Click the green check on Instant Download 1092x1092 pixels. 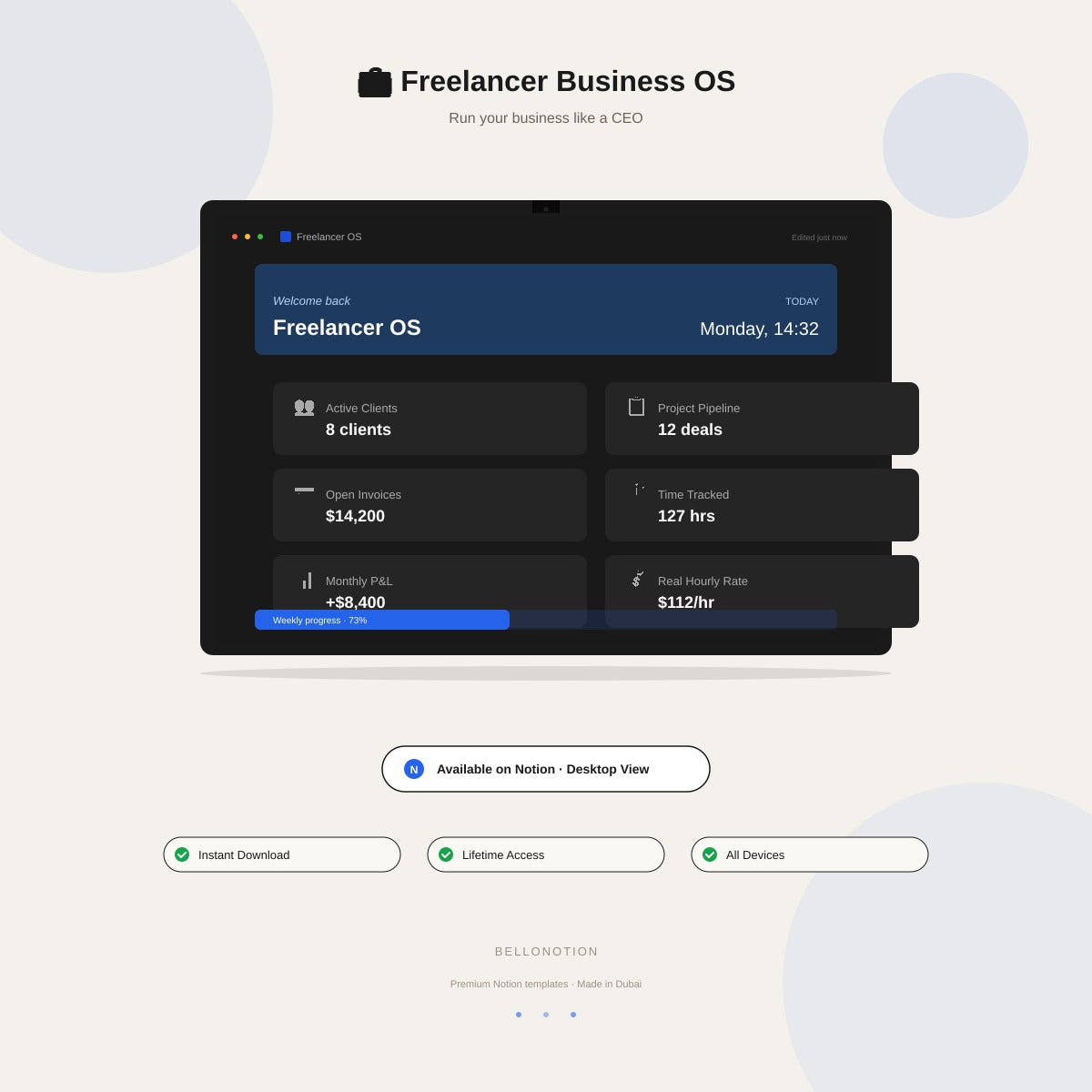point(182,854)
